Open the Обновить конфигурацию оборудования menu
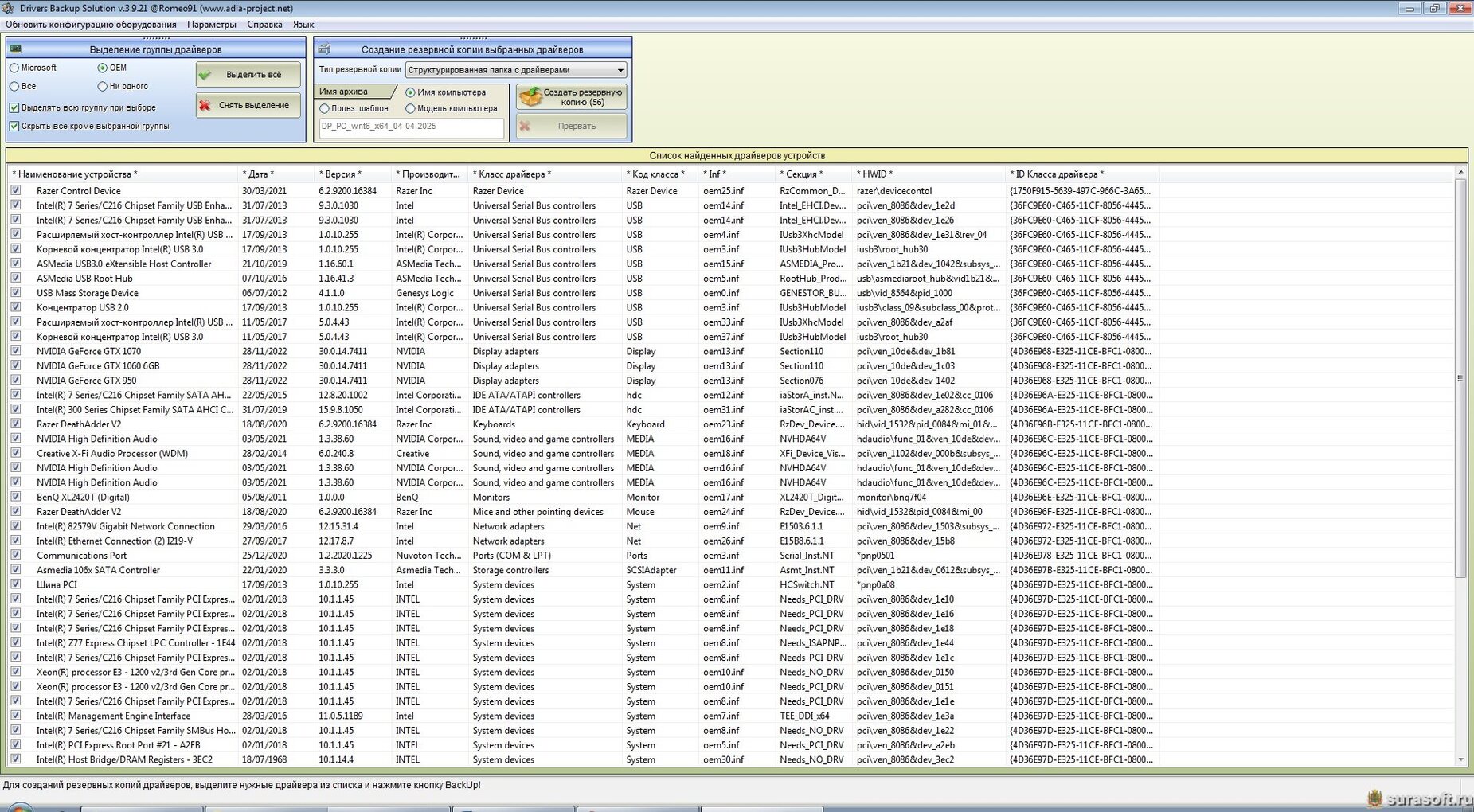 click(x=91, y=25)
